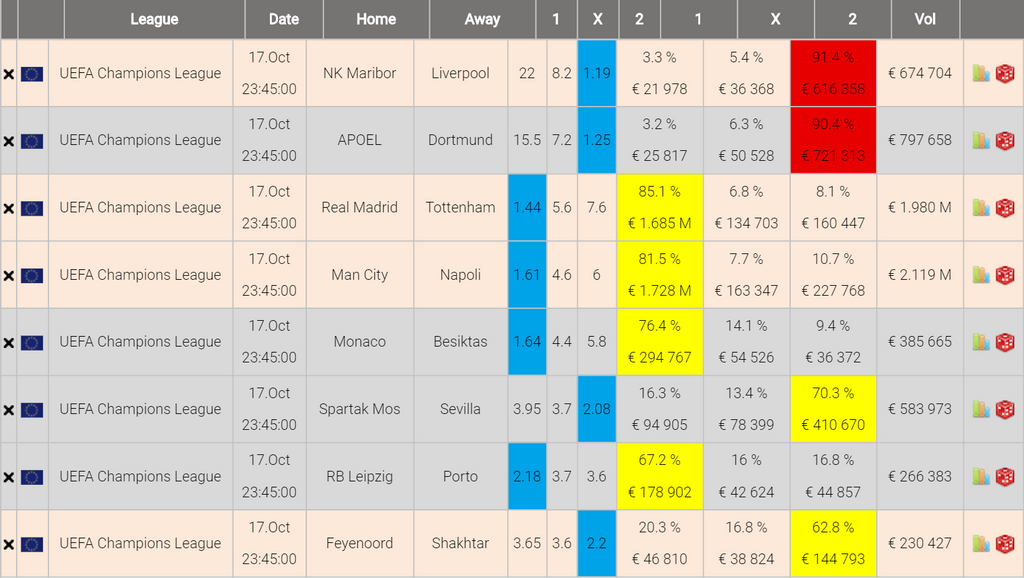
Task: Click dice icon in Man City vs Napoli row
Action: pos(1004,275)
